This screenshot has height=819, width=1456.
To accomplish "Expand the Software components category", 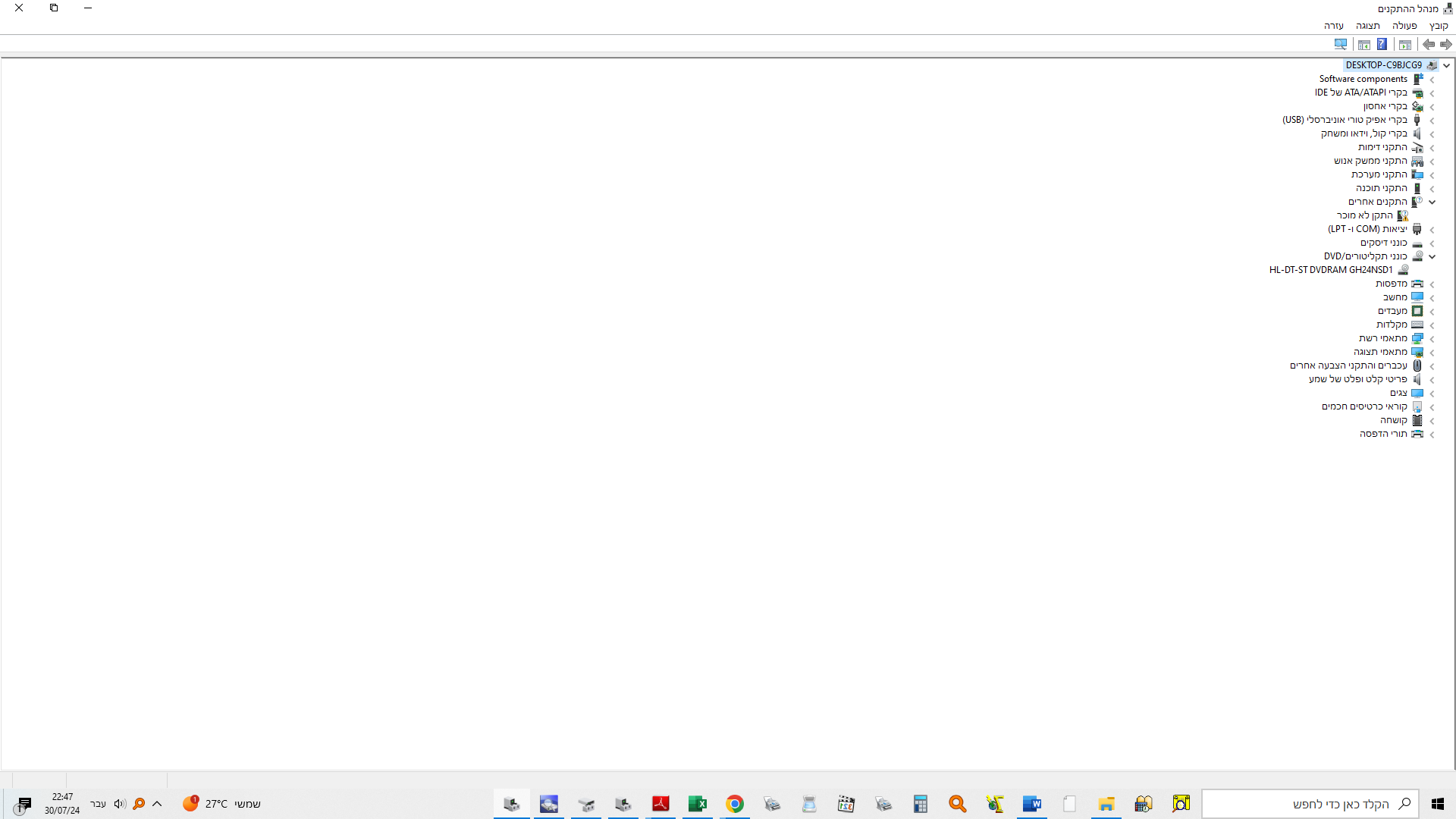I will (1432, 80).
